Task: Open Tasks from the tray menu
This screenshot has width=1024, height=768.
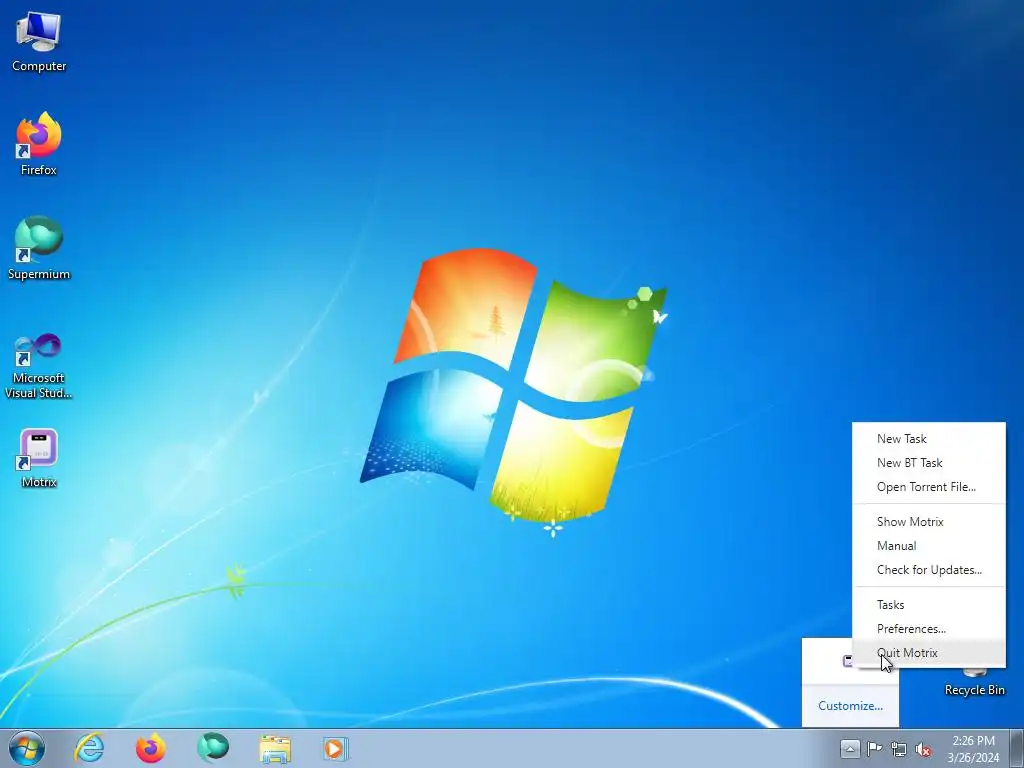Action: click(929, 605)
